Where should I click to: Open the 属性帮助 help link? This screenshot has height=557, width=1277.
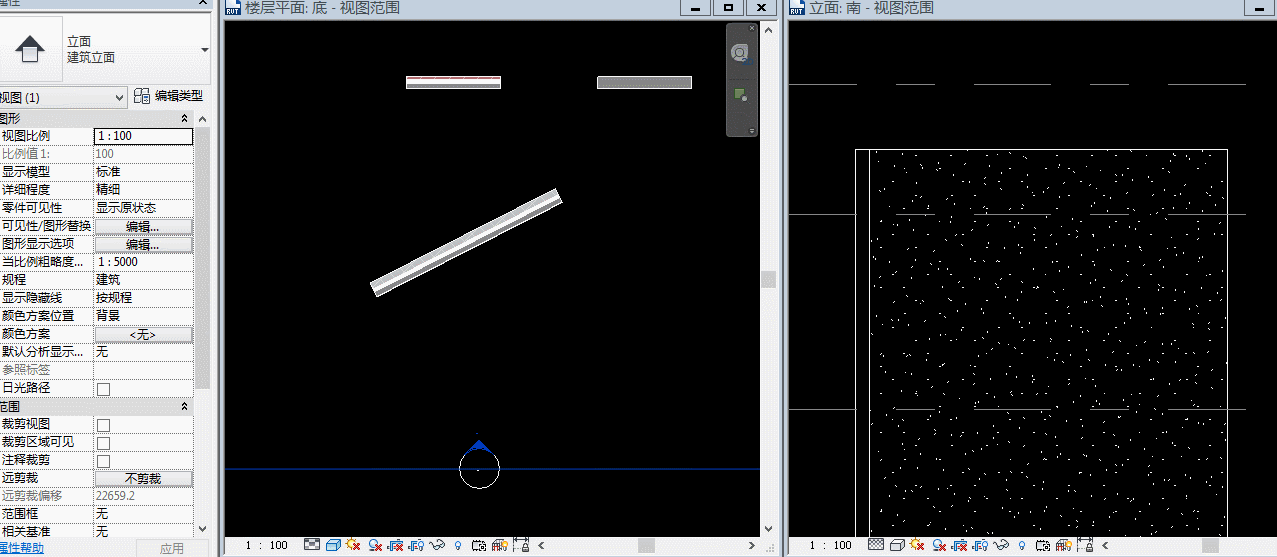20,548
